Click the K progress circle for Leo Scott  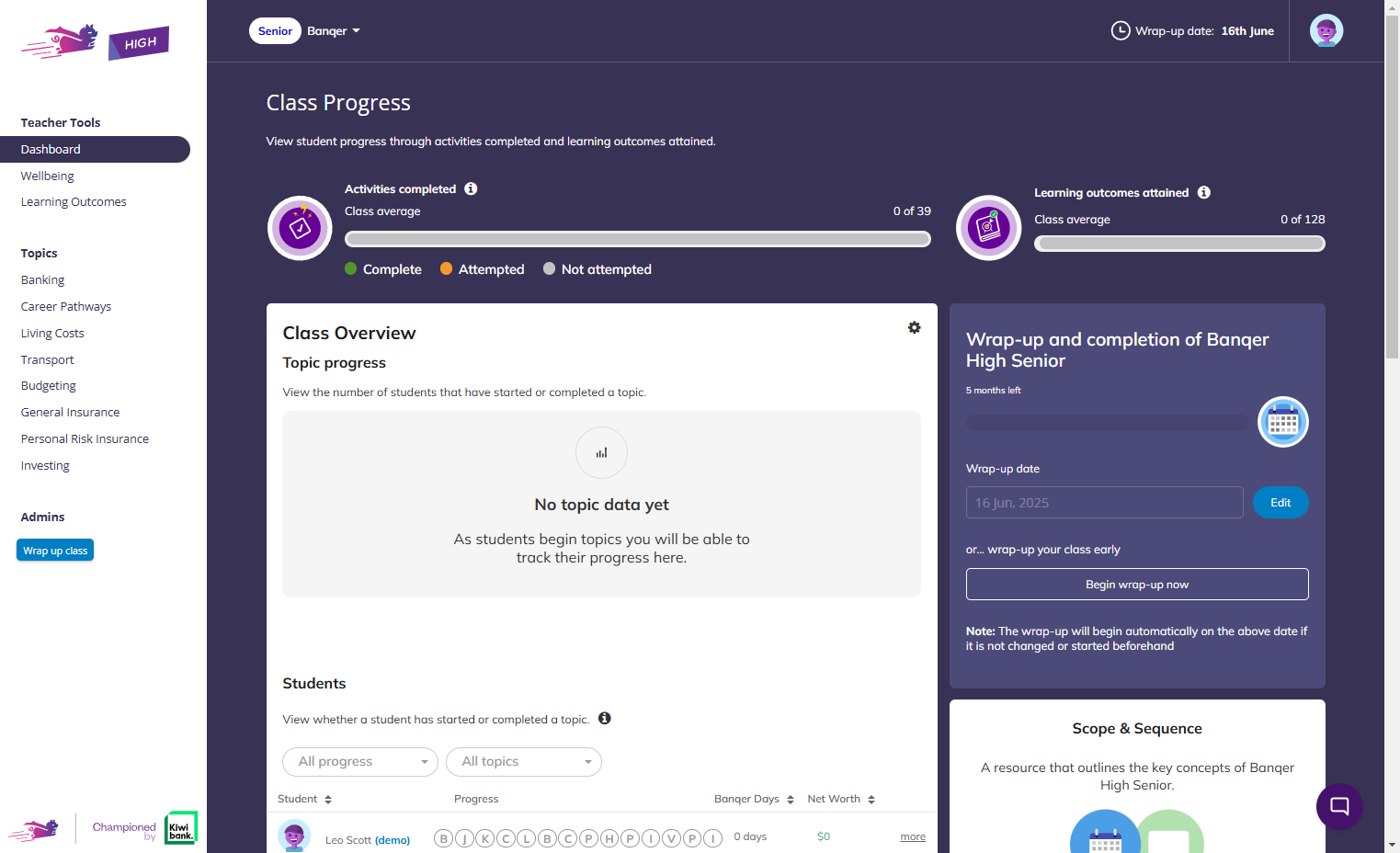484,838
